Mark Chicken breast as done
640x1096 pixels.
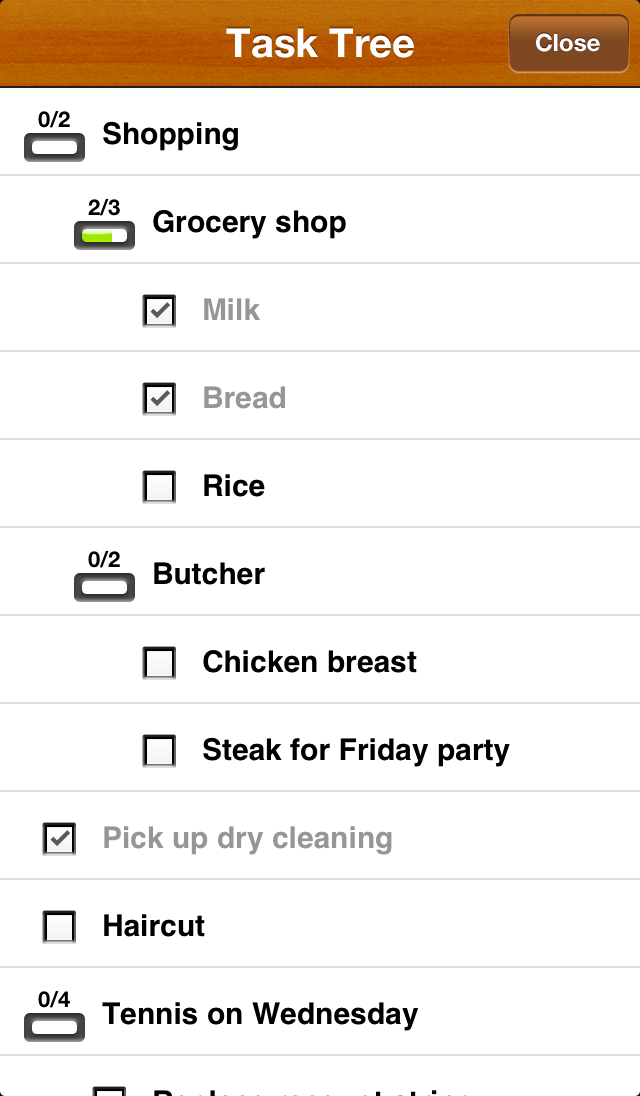(160, 663)
